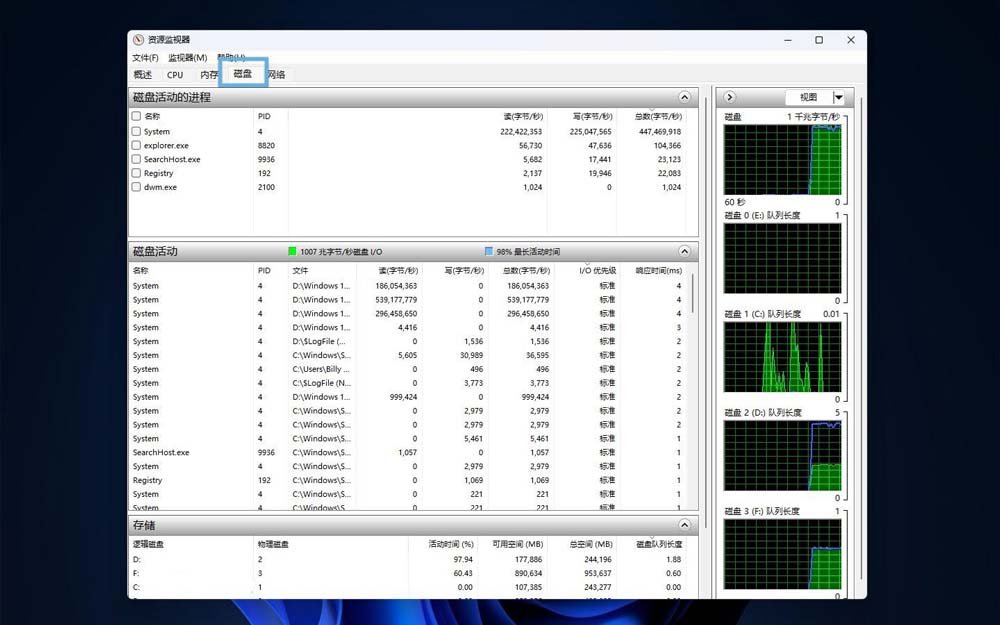
Task: Collapse the 磁盘活动的进程 section
Action: click(684, 98)
